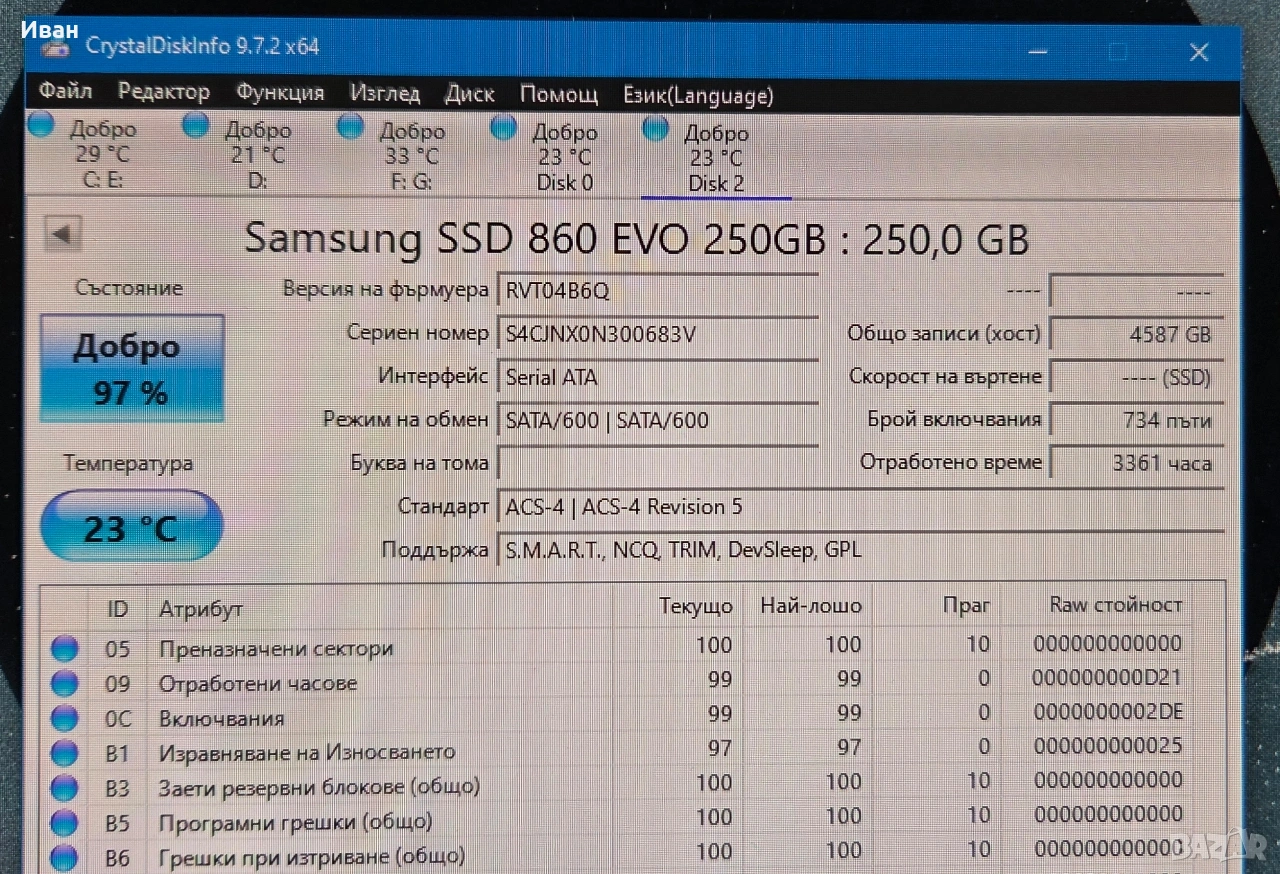Click status orb for attribute B5
The image size is (1280, 874).
64,822
